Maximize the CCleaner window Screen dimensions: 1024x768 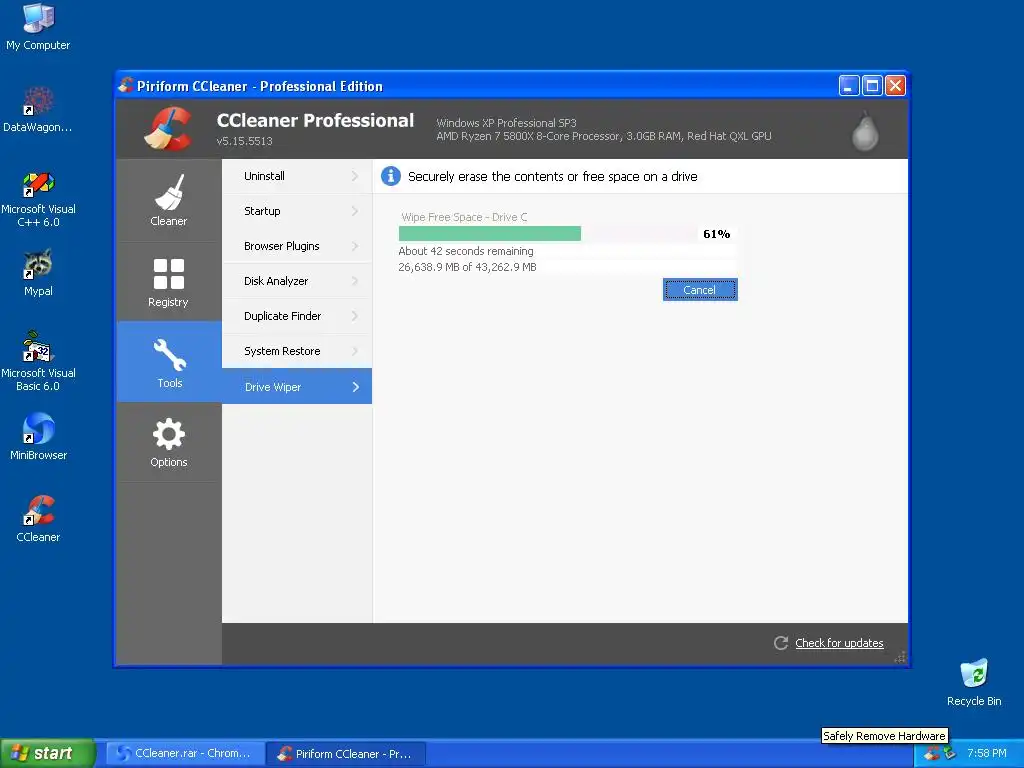[x=872, y=86]
